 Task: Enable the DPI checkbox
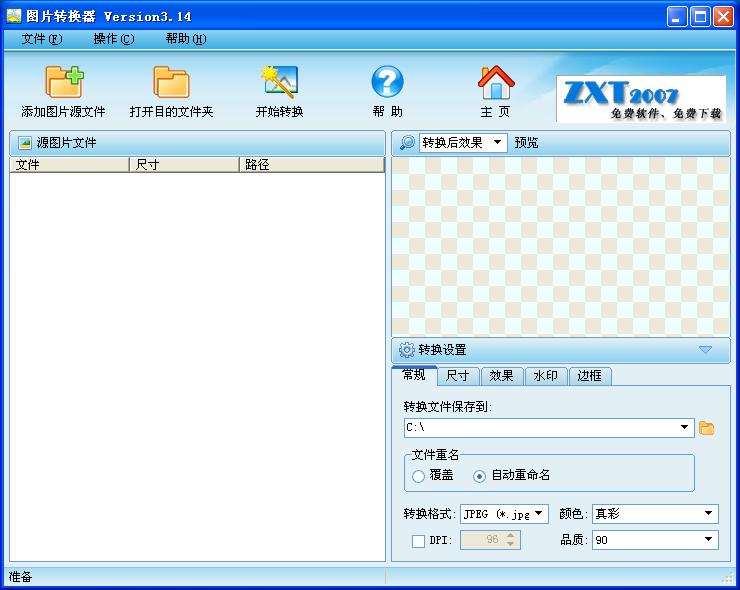click(418, 541)
